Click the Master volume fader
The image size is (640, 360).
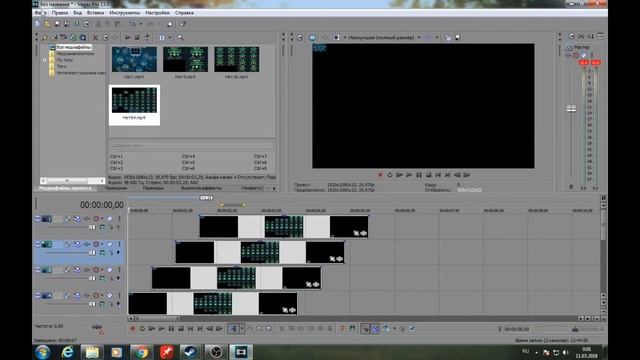coord(571,109)
